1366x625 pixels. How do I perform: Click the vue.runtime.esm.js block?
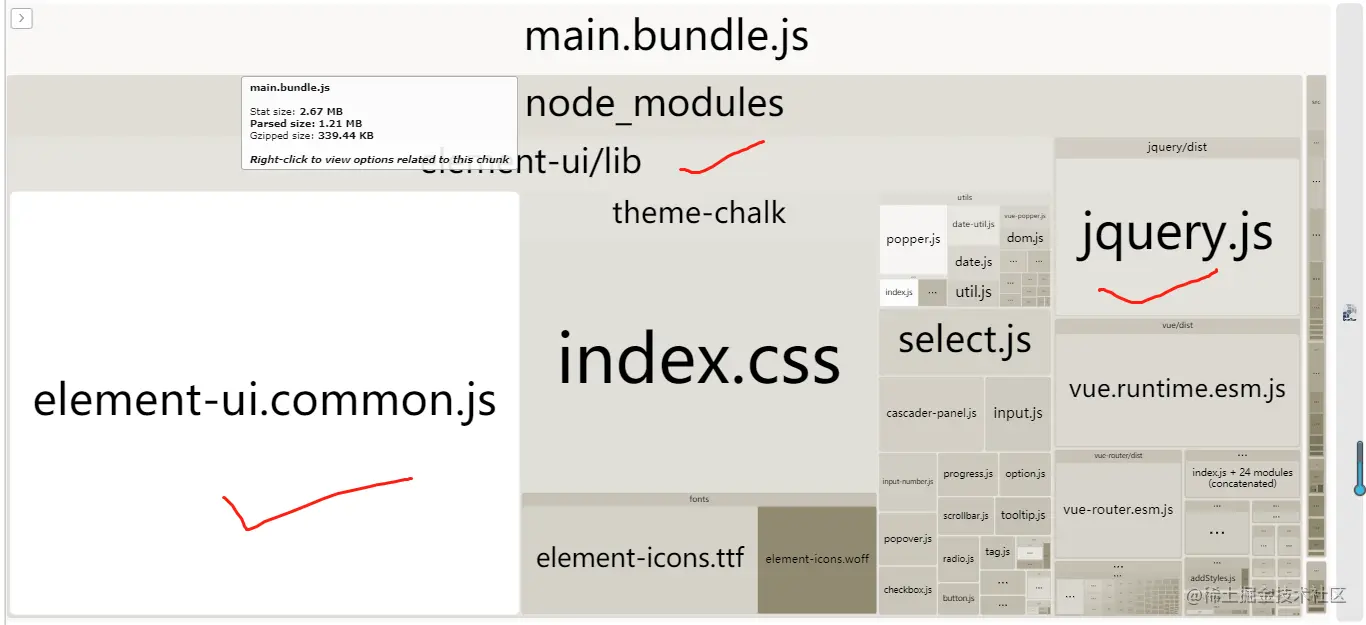pos(1177,390)
